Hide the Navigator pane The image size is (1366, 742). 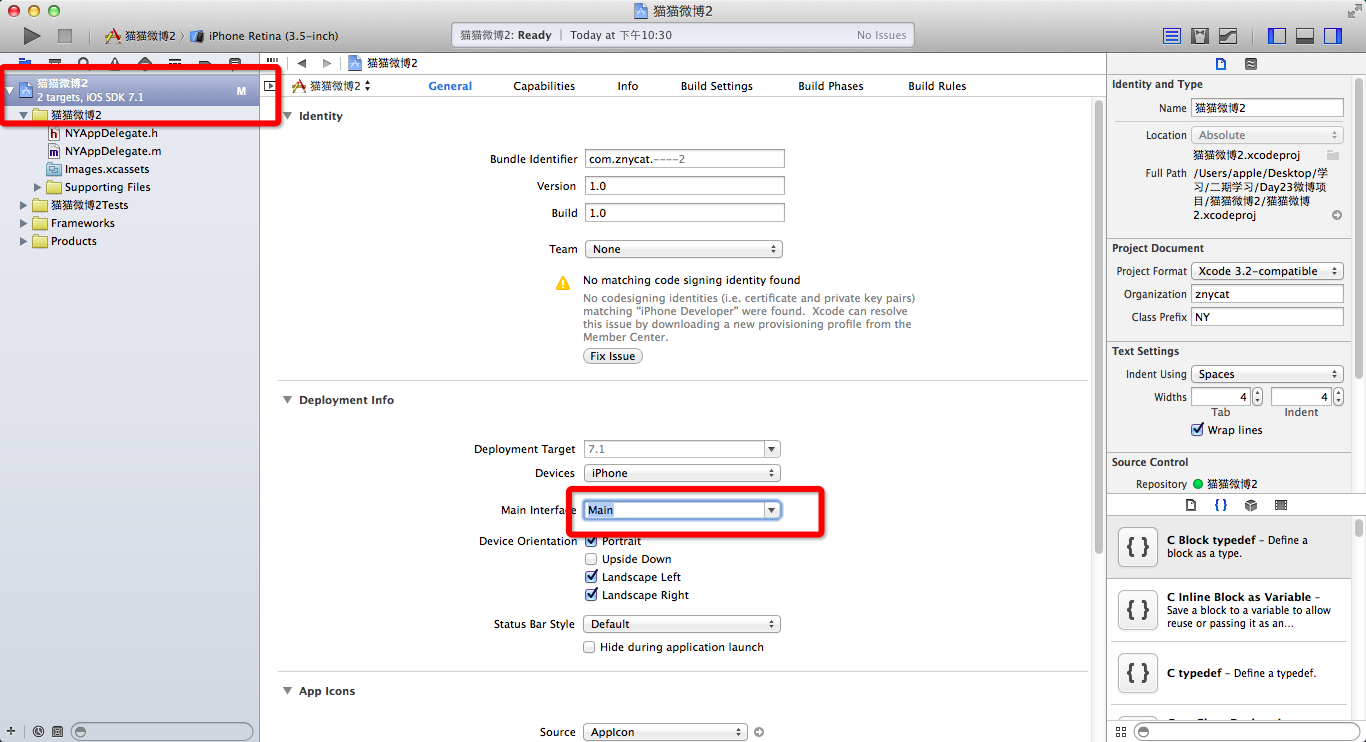pyautogui.click(x=1277, y=36)
